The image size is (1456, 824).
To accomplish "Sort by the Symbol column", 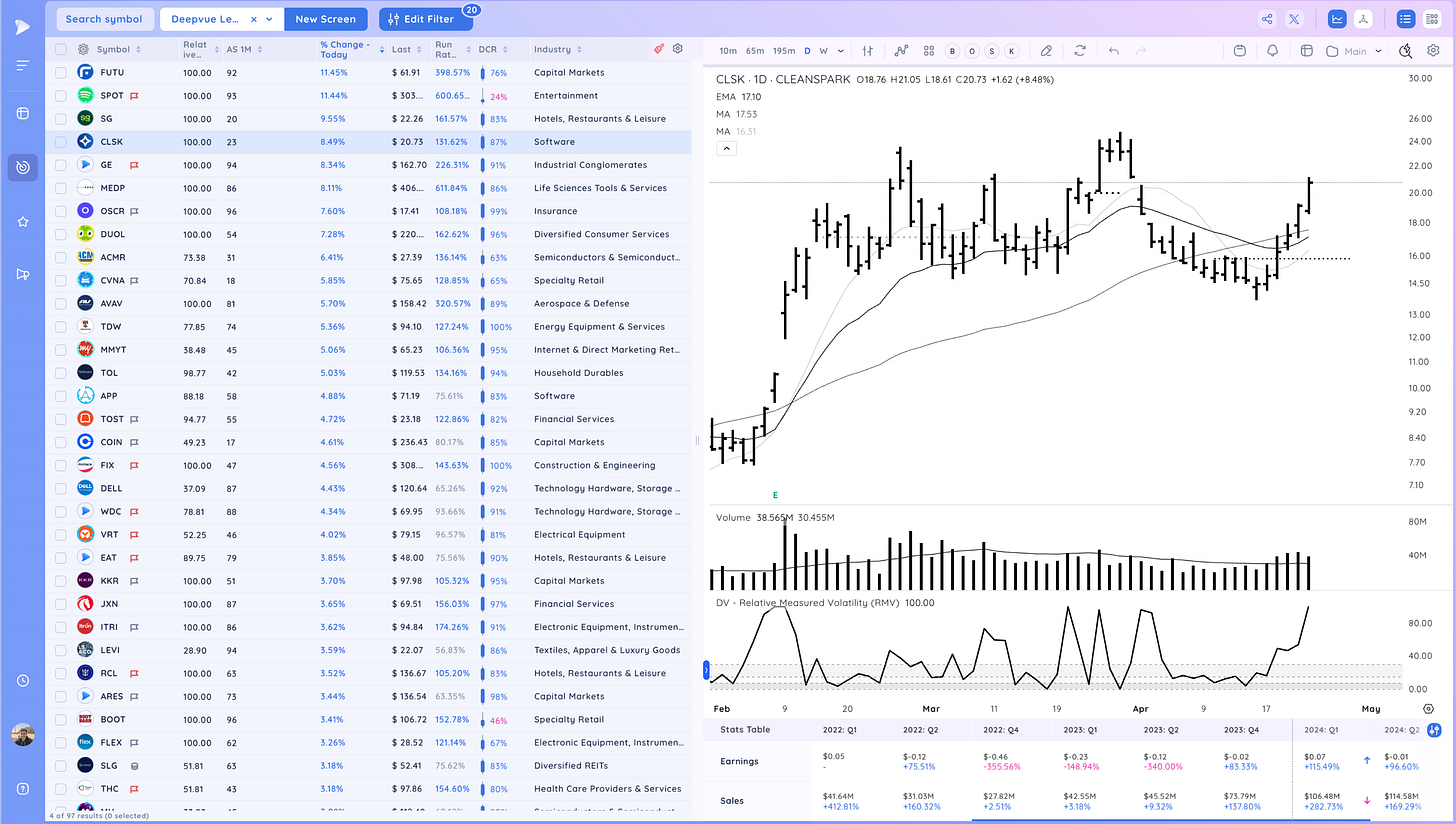I will coord(118,49).
